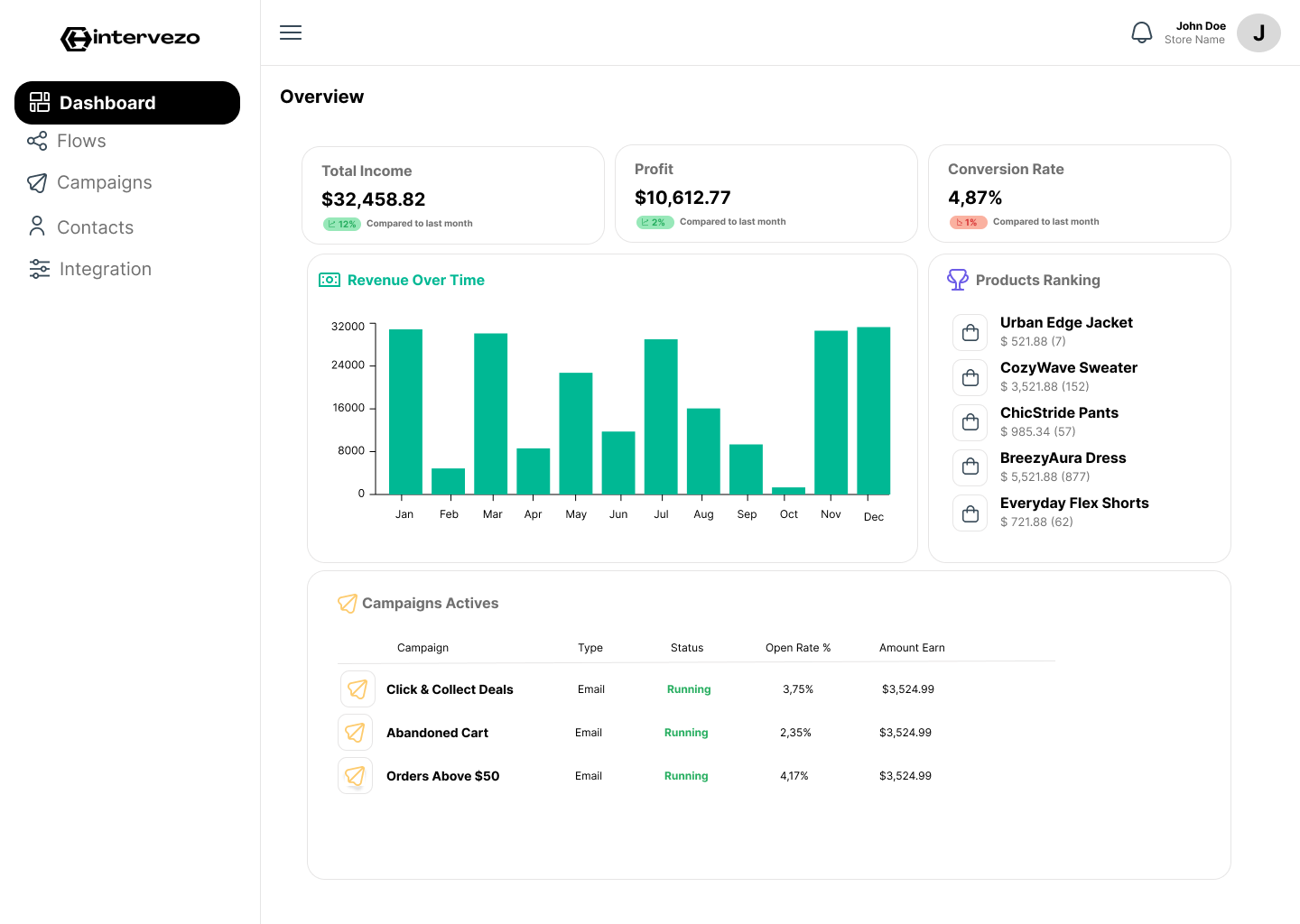Click the Type column header
This screenshot has height=924, width=1300.
point(590,648)
